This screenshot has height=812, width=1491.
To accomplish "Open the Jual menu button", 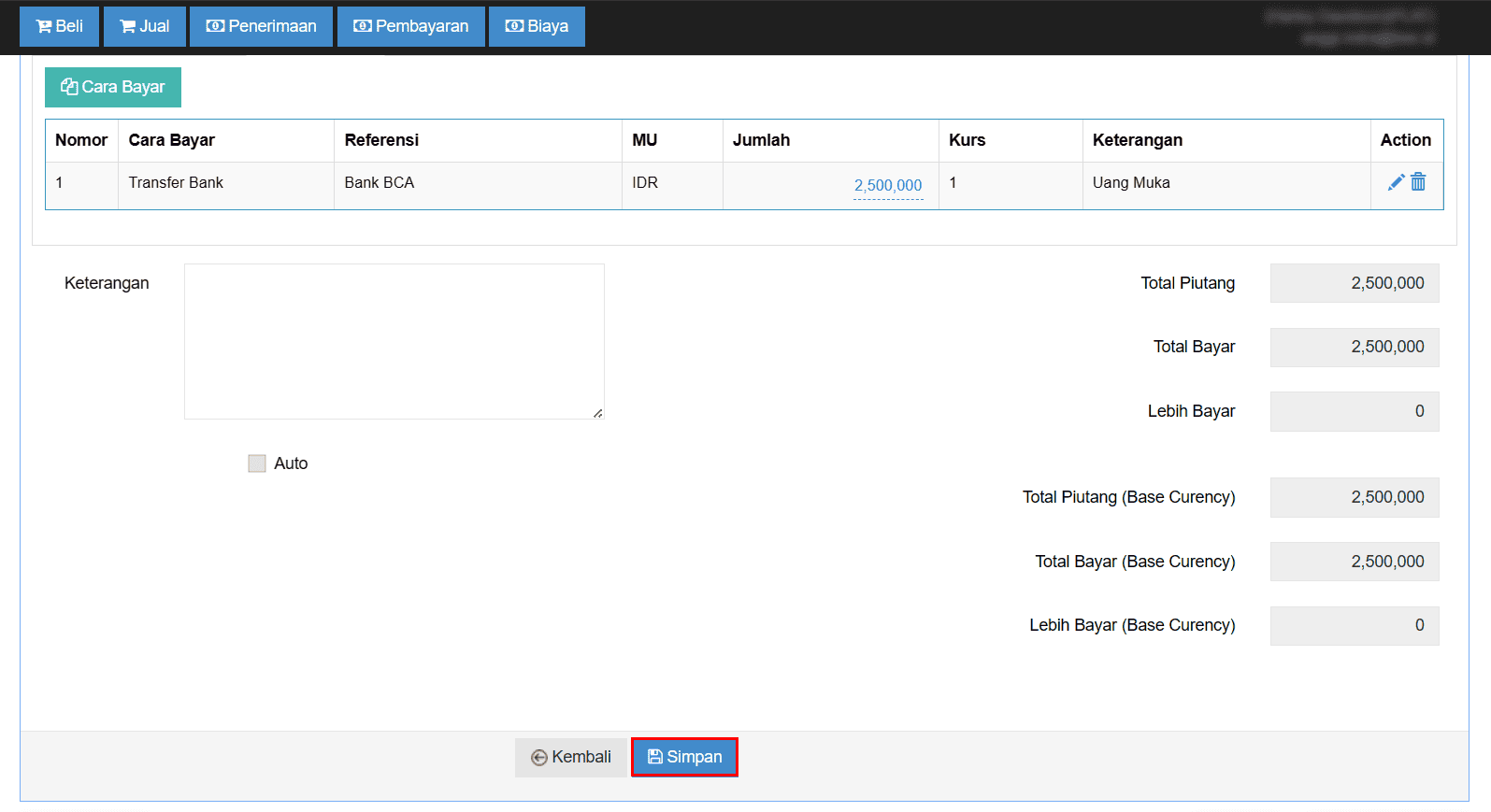I will click(145, 26).
